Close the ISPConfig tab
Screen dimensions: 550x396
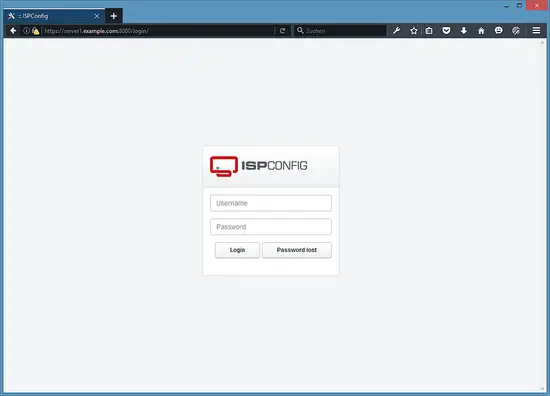[x=97, y=16]
